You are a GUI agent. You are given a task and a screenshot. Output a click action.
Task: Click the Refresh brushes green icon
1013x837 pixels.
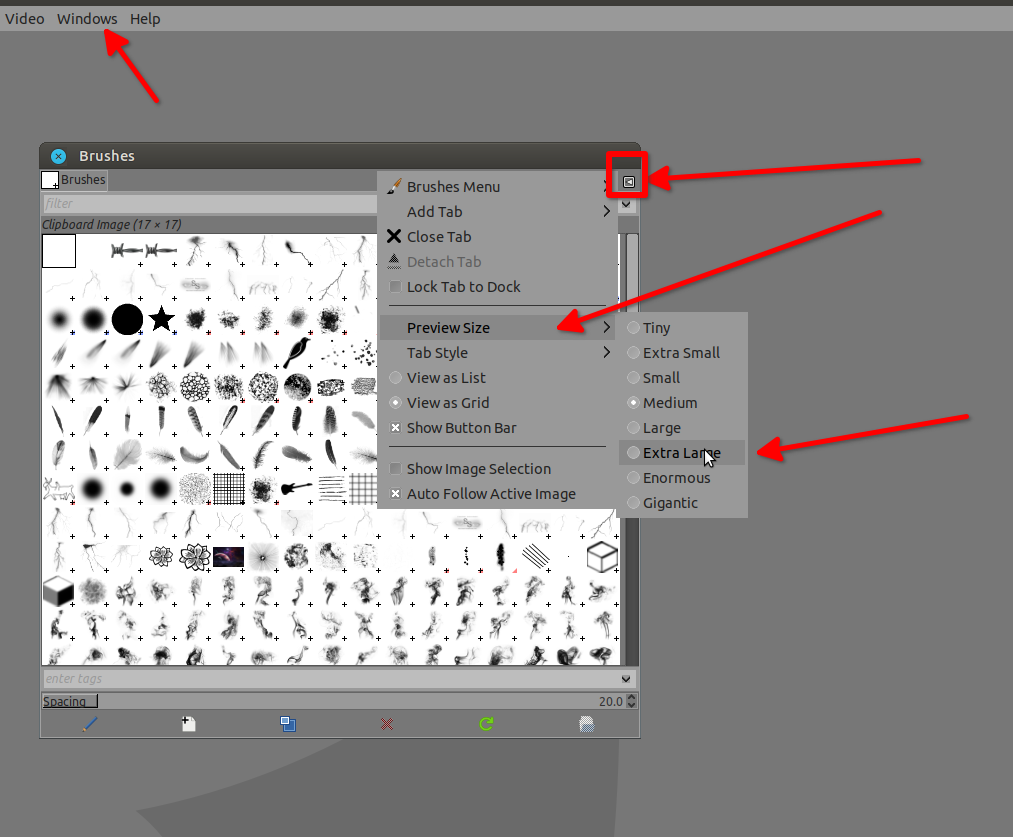point(486,724)
